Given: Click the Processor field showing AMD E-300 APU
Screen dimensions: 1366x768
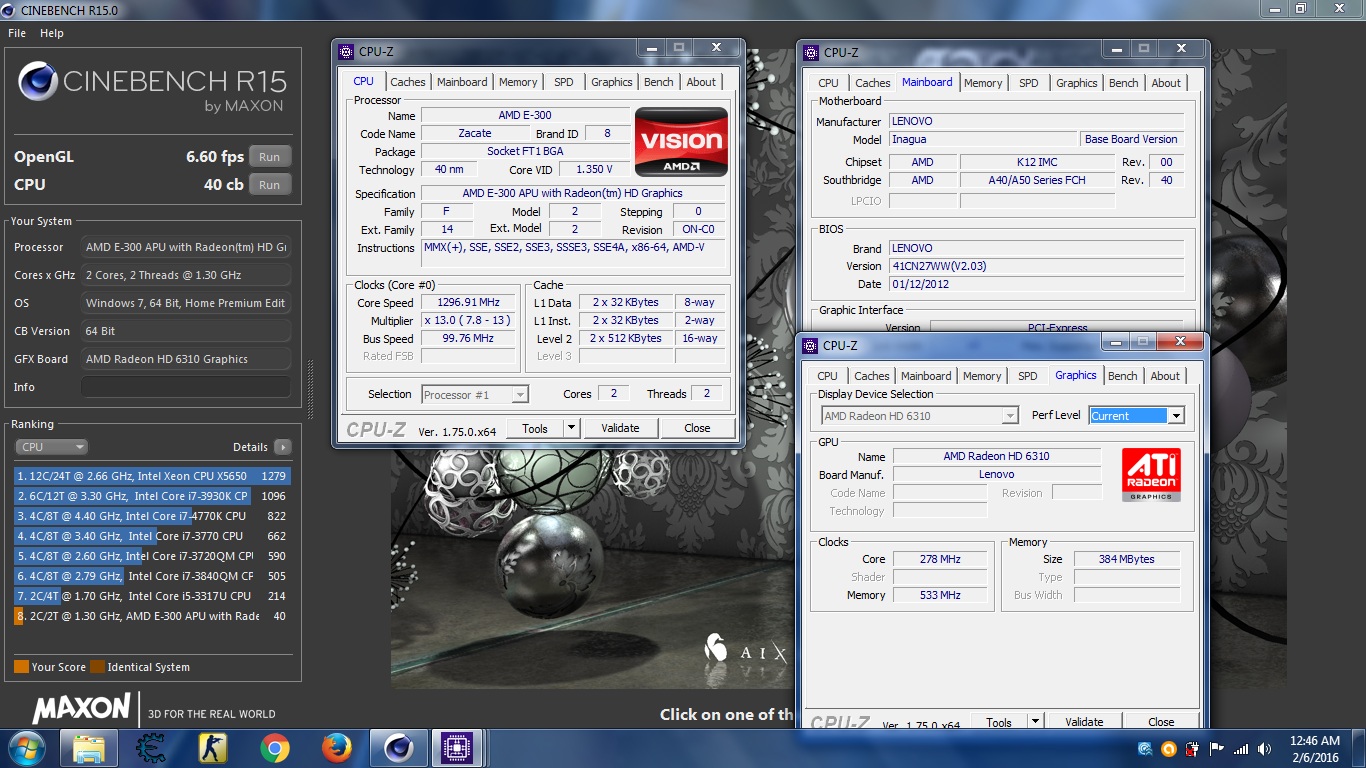Looking at the screenshot, I should (186, 247).
